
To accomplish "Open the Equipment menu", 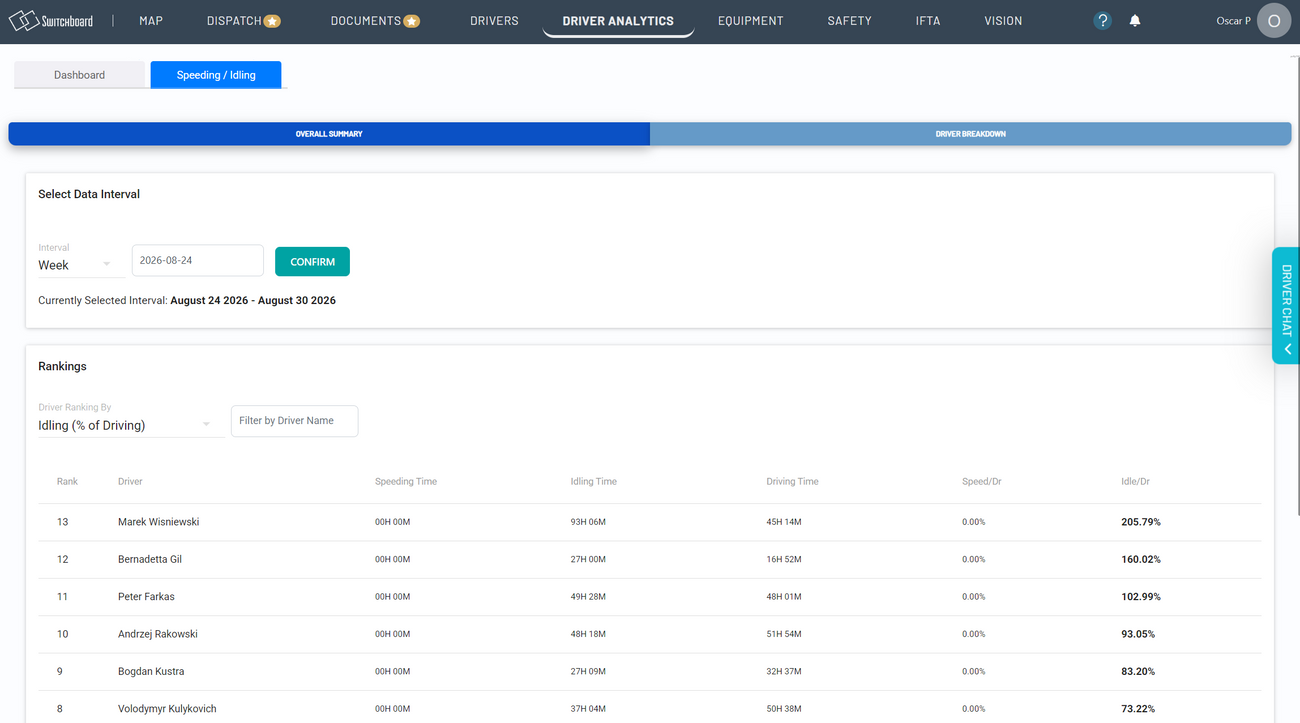I will click(750, 20).
